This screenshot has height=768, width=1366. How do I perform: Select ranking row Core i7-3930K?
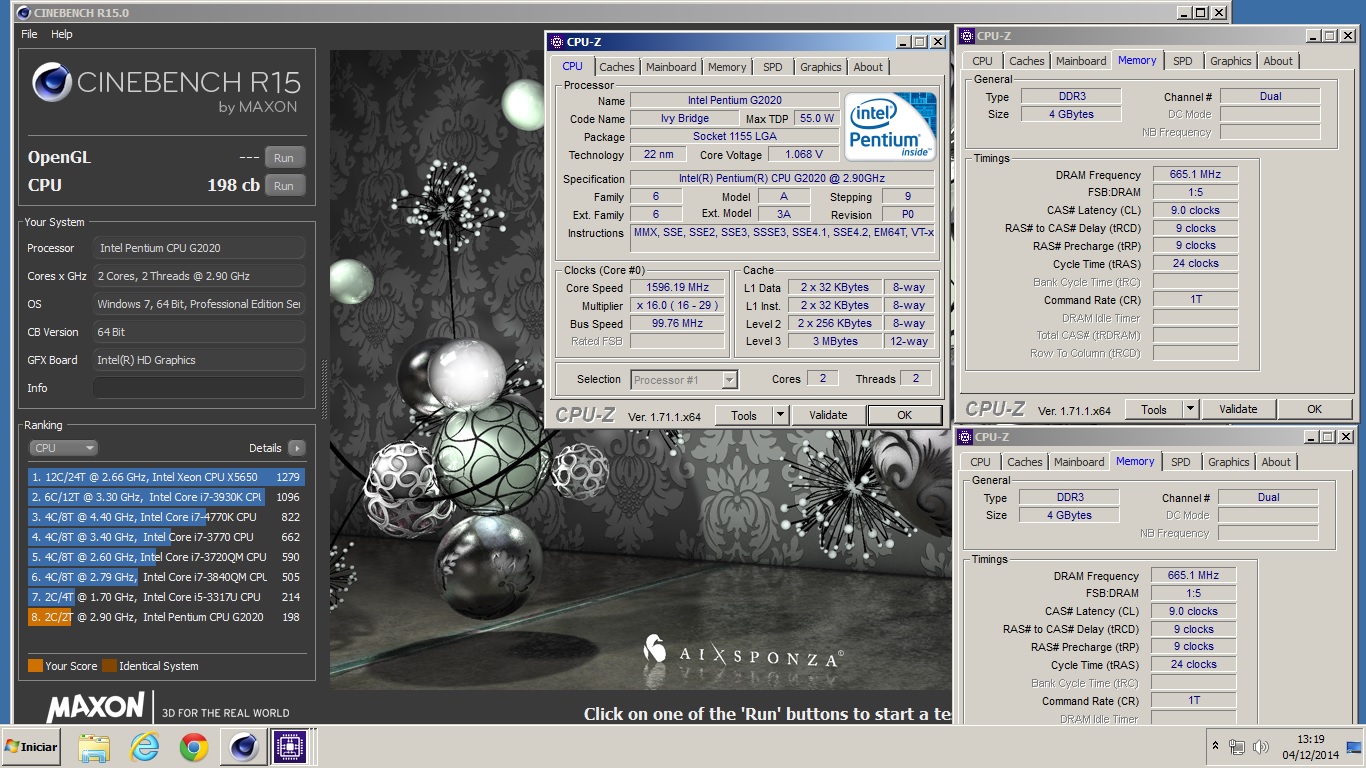[166, 497]
